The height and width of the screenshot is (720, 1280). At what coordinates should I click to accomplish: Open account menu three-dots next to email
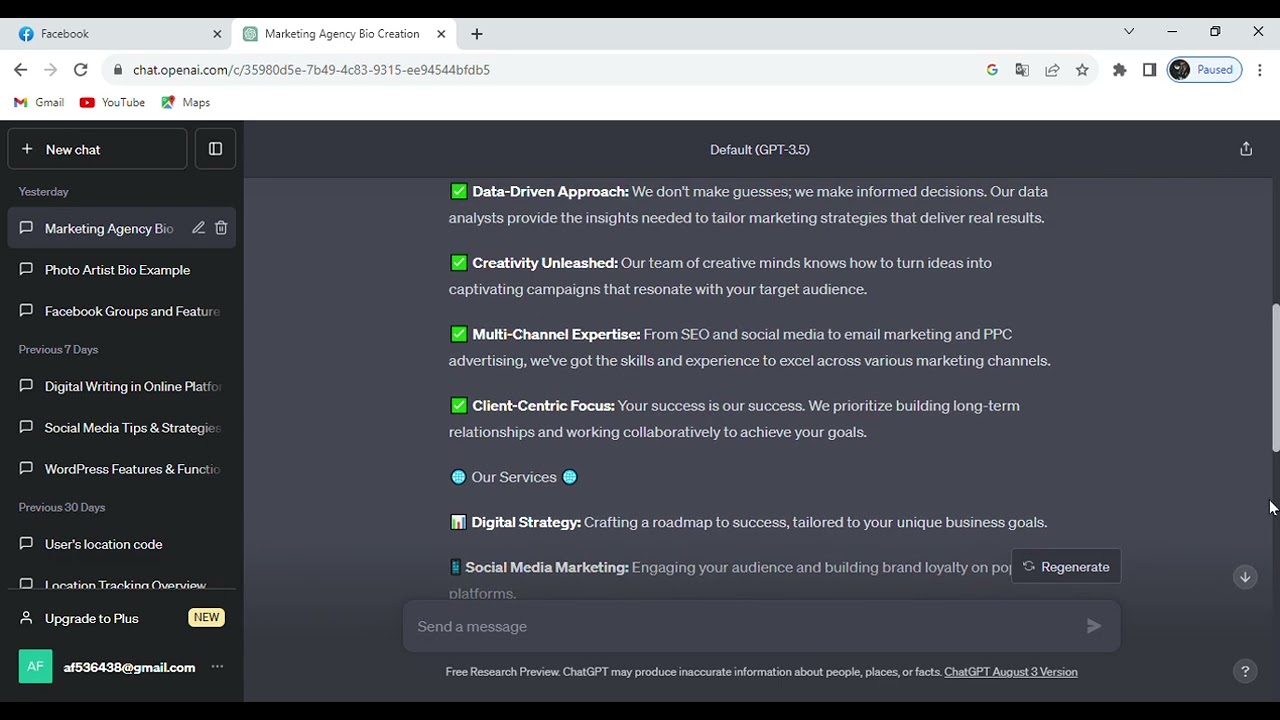pyautogui.click(x=217, y=667)
